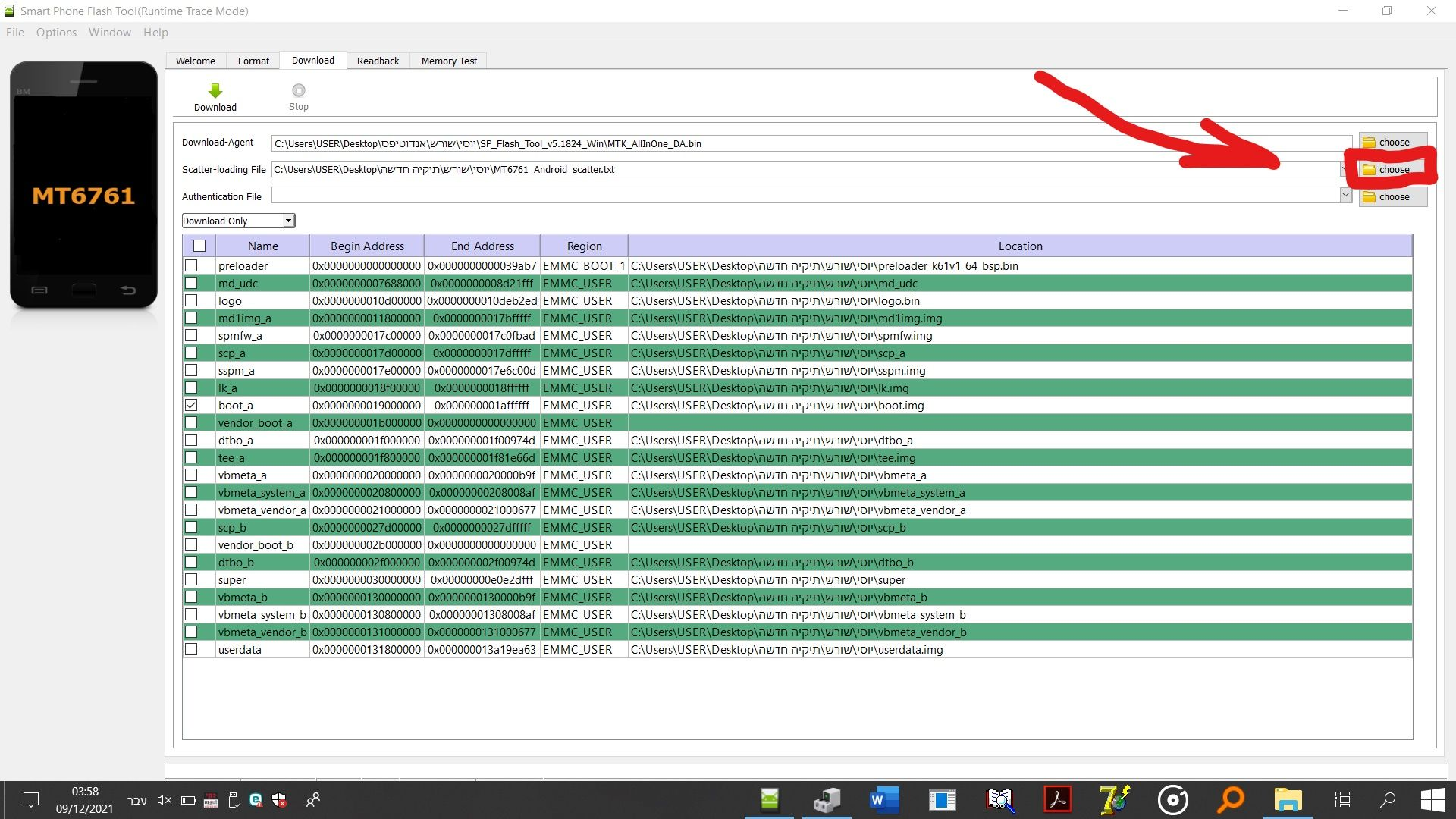
Task: Uncheck the boot_a partition checkbox
Action: [x=191, y=406]
